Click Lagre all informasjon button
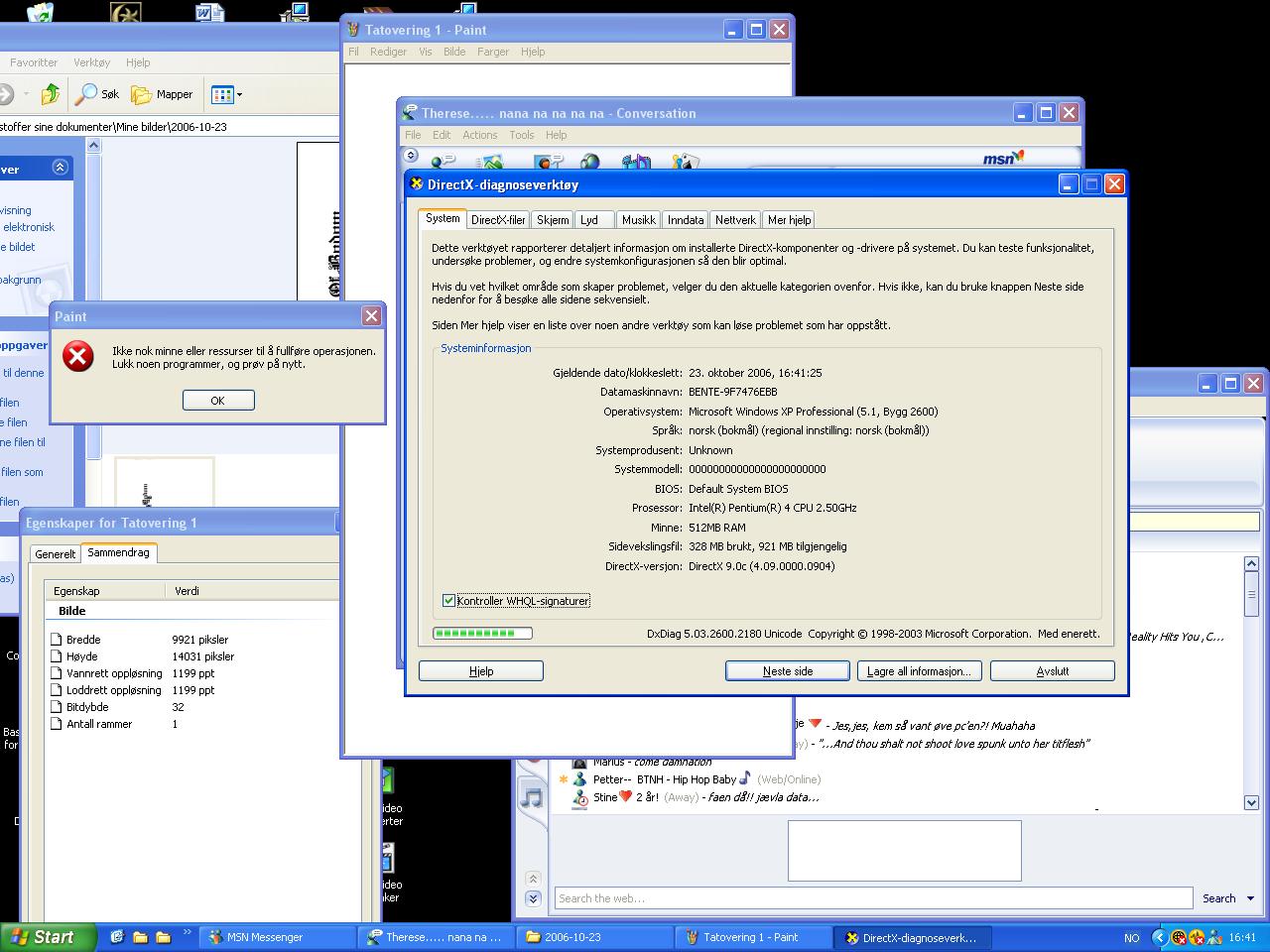 (919, 671)
